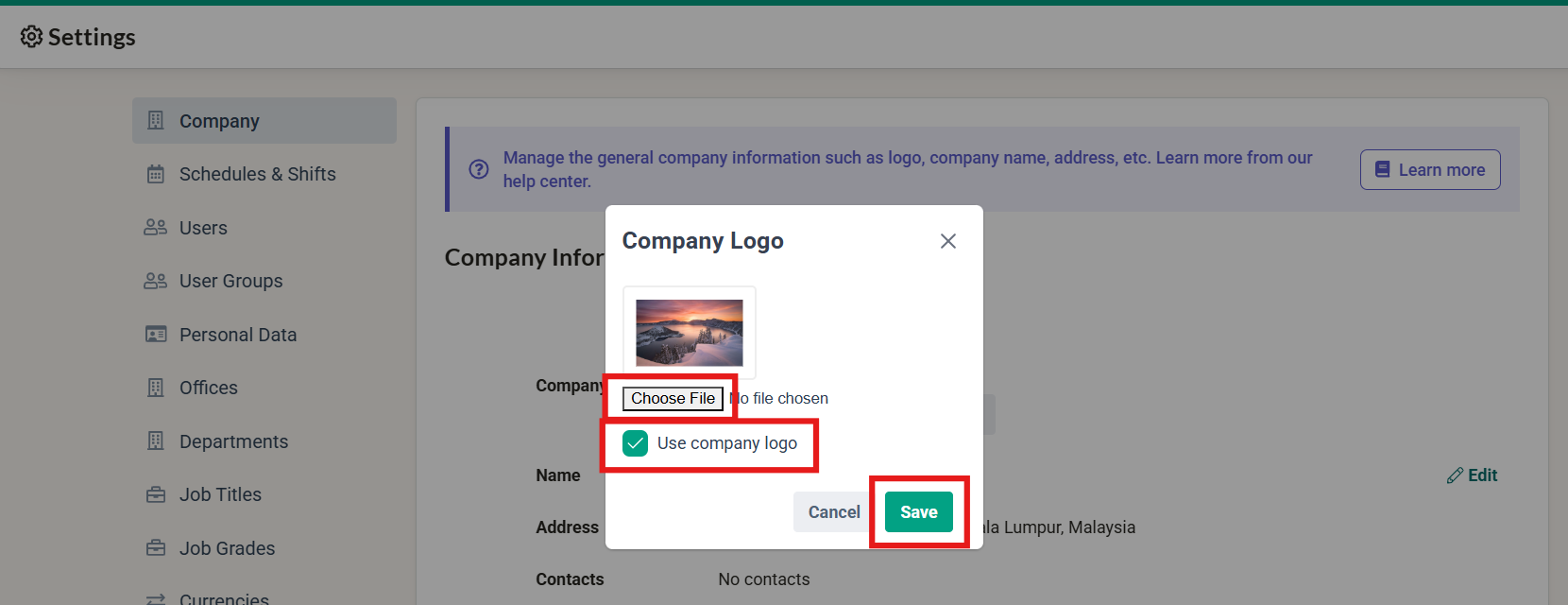Click the Learn more button
1568x605 pixels.
point(1430,170)
